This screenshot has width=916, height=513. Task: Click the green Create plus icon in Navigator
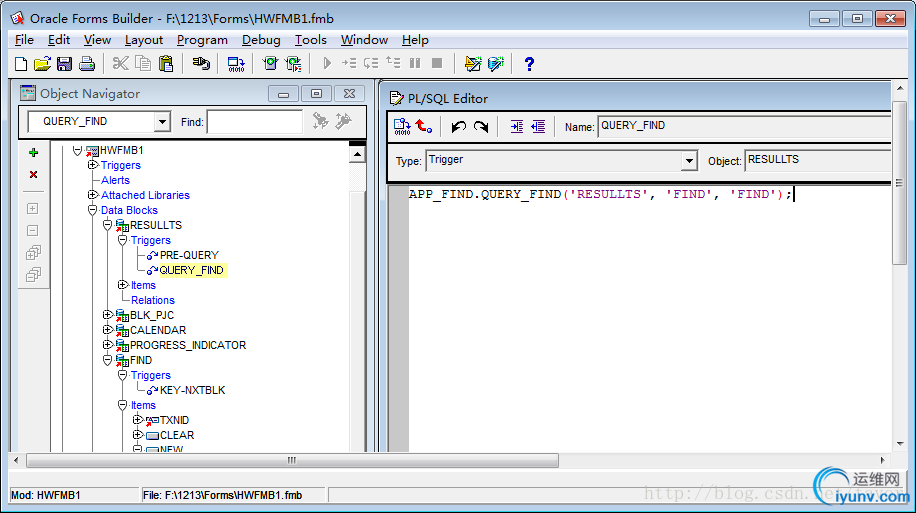(x=33, y=152)
